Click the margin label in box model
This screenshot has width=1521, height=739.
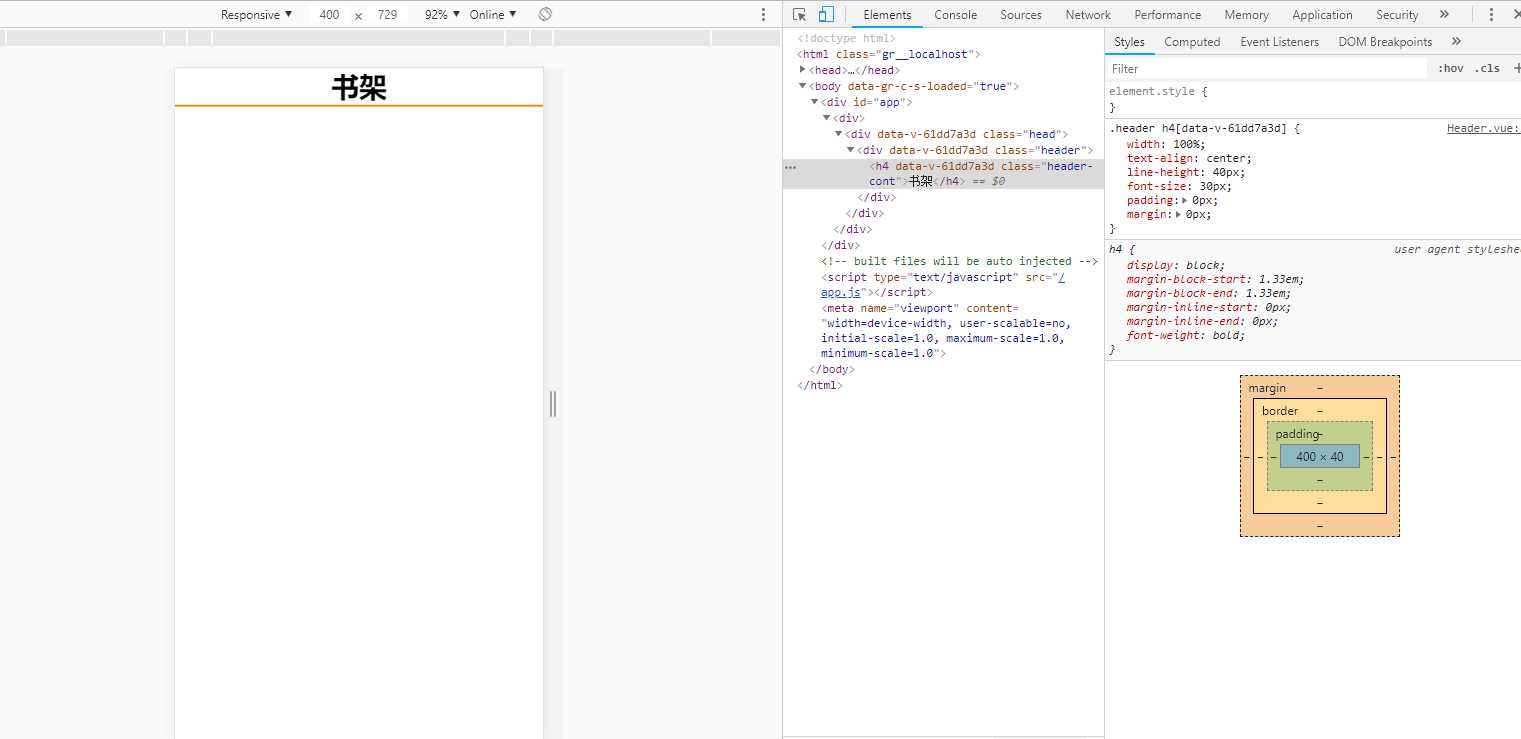[1267, 388]
